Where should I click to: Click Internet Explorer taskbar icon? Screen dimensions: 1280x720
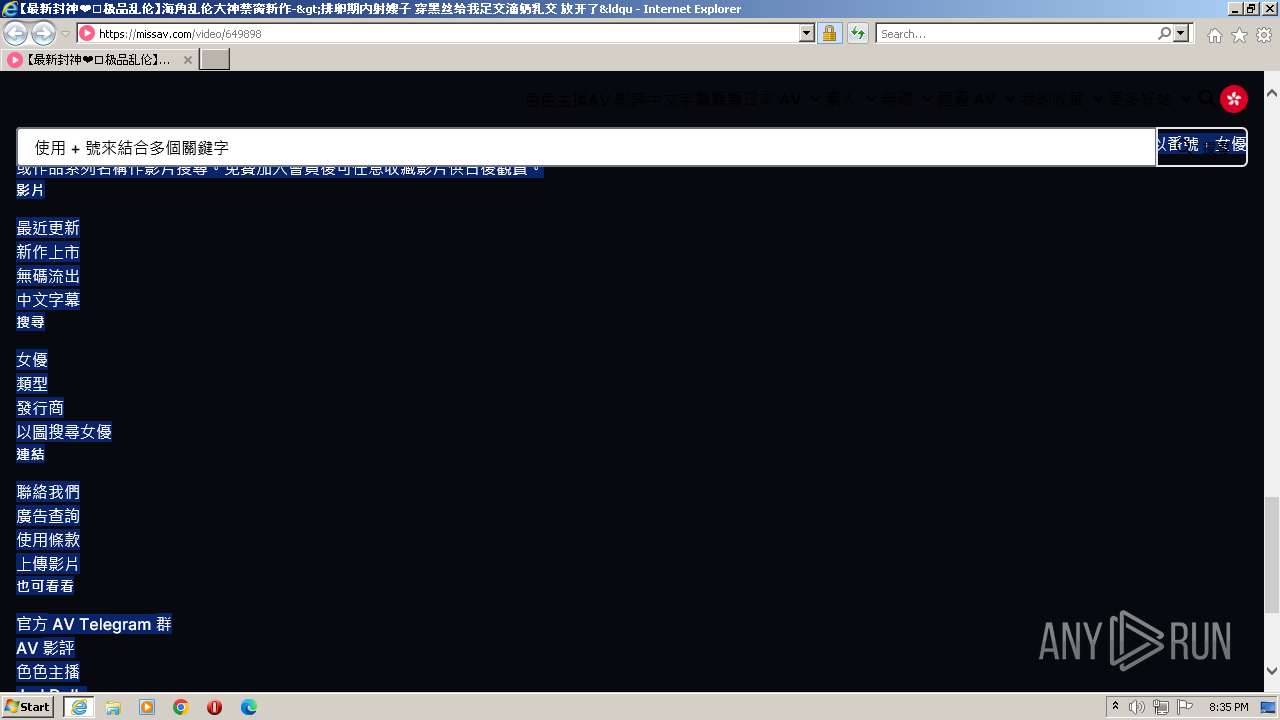79,707
